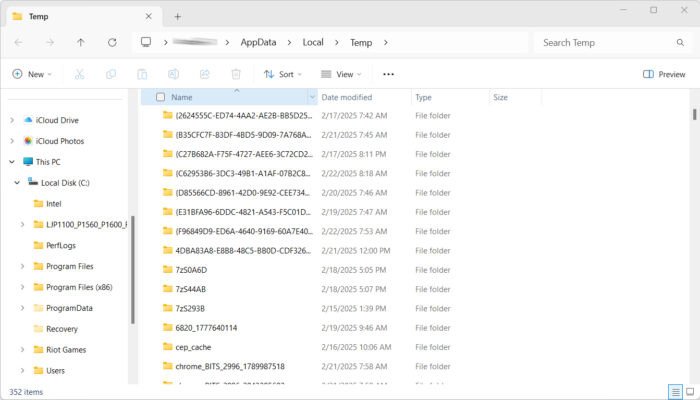Open the See more ellipsis menu
The height and width of the screenshot is (400, 700).
[x=388, y=74]
